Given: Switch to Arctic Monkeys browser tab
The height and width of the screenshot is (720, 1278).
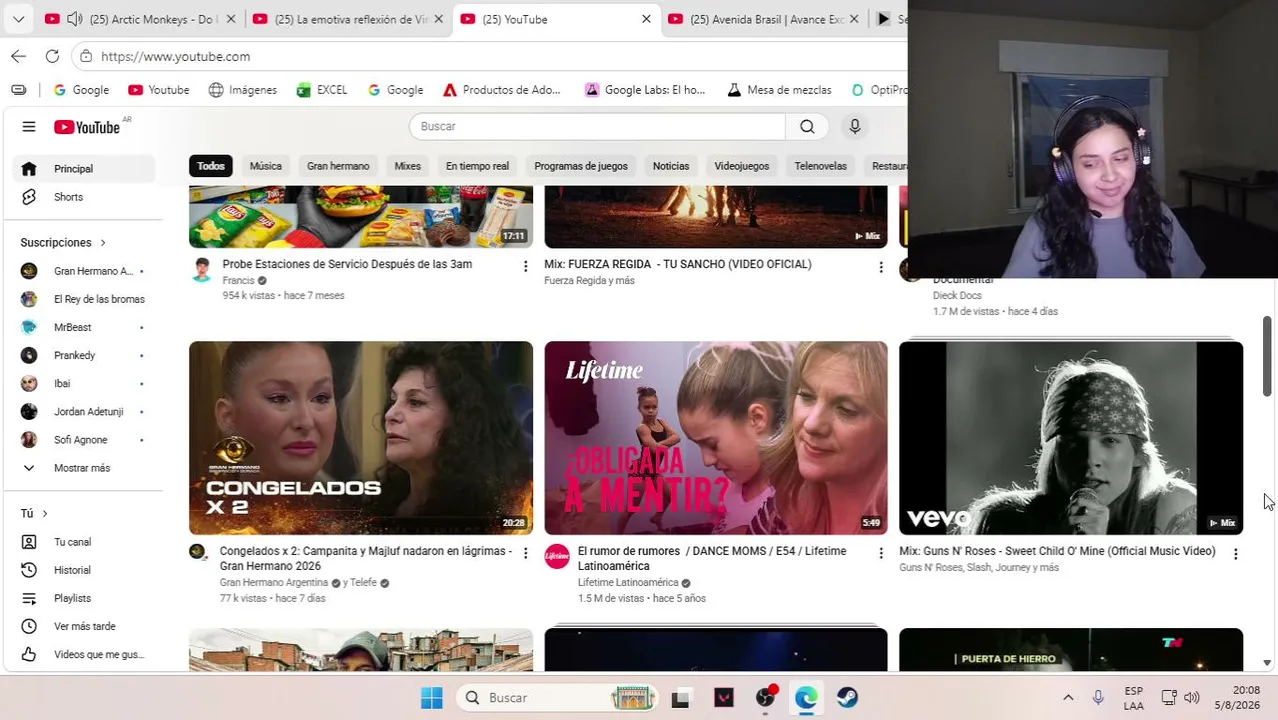Looking at the screenshot, I should point(140,19).
